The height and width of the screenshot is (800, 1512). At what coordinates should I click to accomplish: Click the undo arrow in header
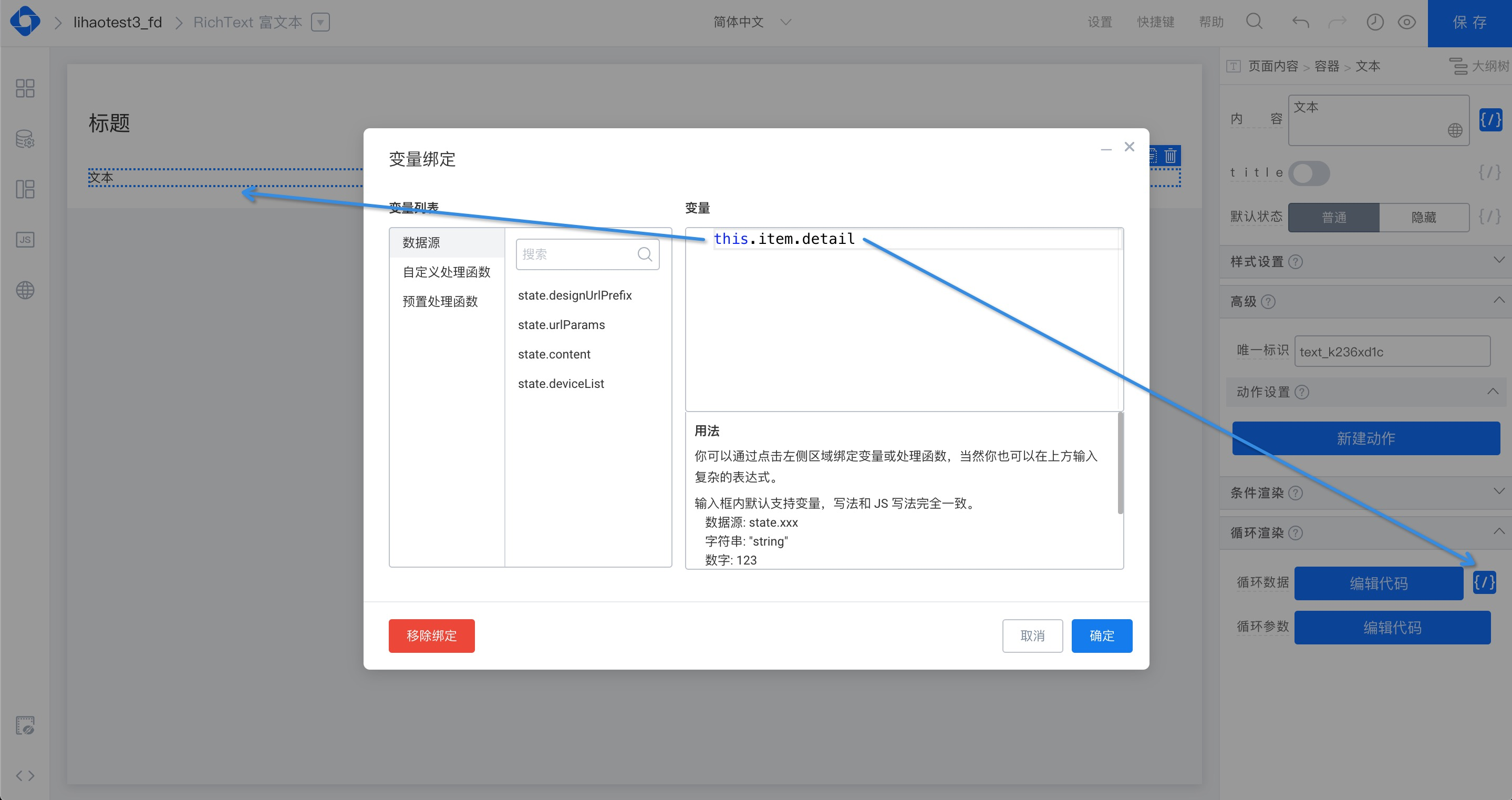tap(1301, 22)
